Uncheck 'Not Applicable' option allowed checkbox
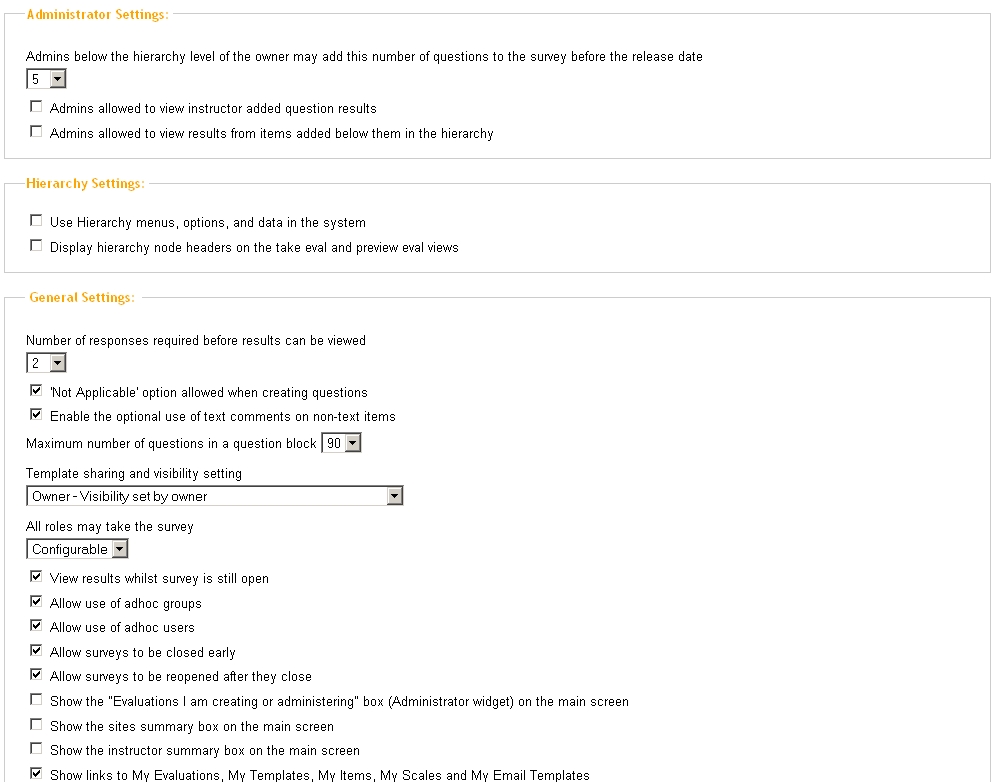 37,391
